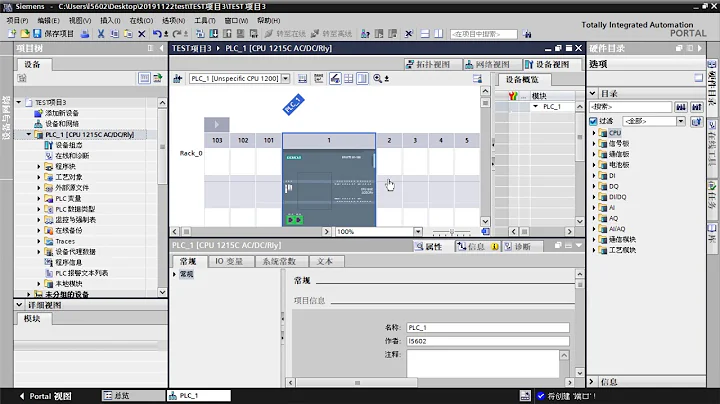Screen dimensions: 720x404
Task: Collapse the PLC_1 [CPU 1215C AC/DC/Rly] node
Action: click(x=29, y=135)
